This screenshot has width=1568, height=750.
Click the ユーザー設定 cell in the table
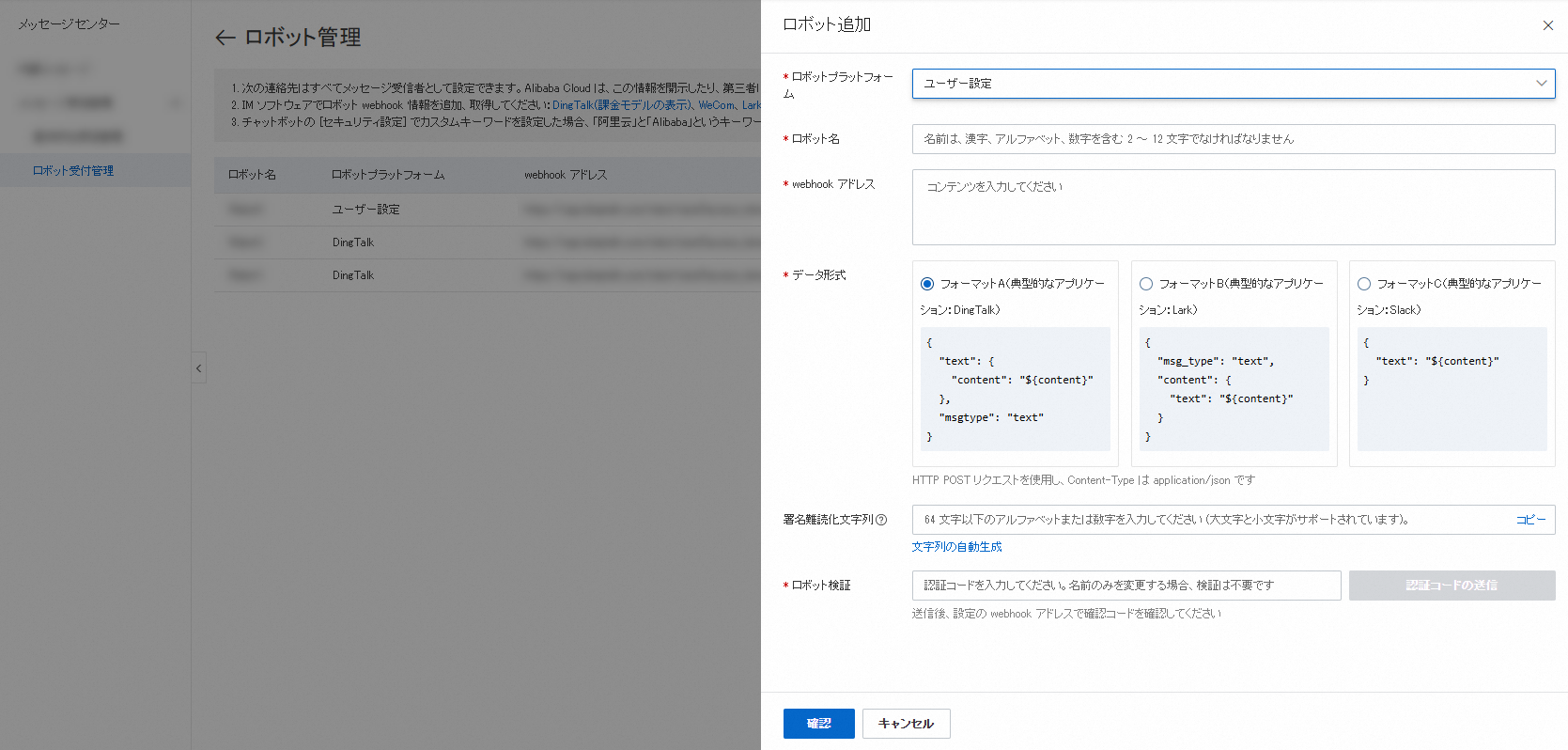coord(365,210)
